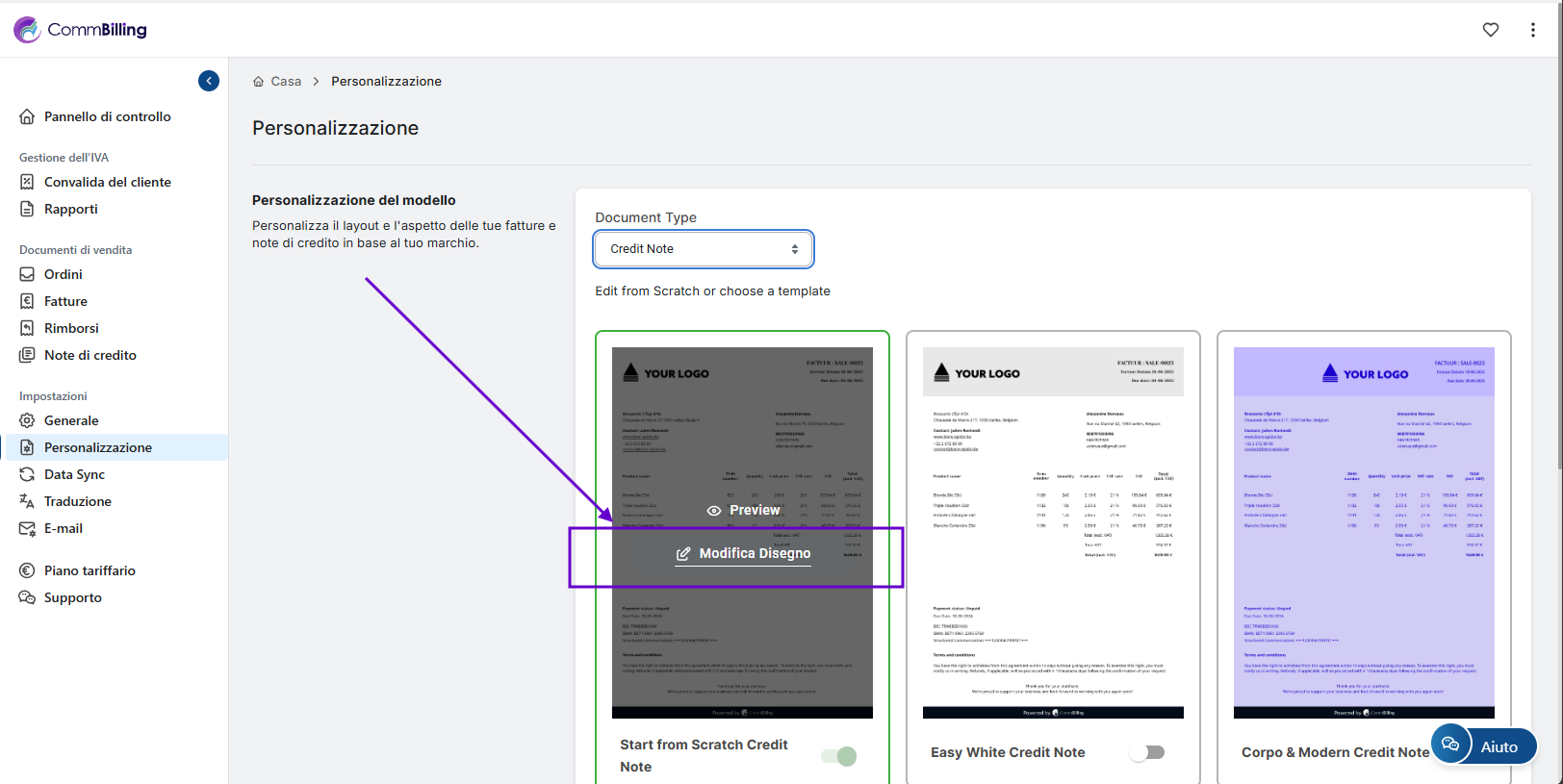Open the Document Type dropdown
The height and width of the screenshot is (784, 1563).
pos(704,249)
